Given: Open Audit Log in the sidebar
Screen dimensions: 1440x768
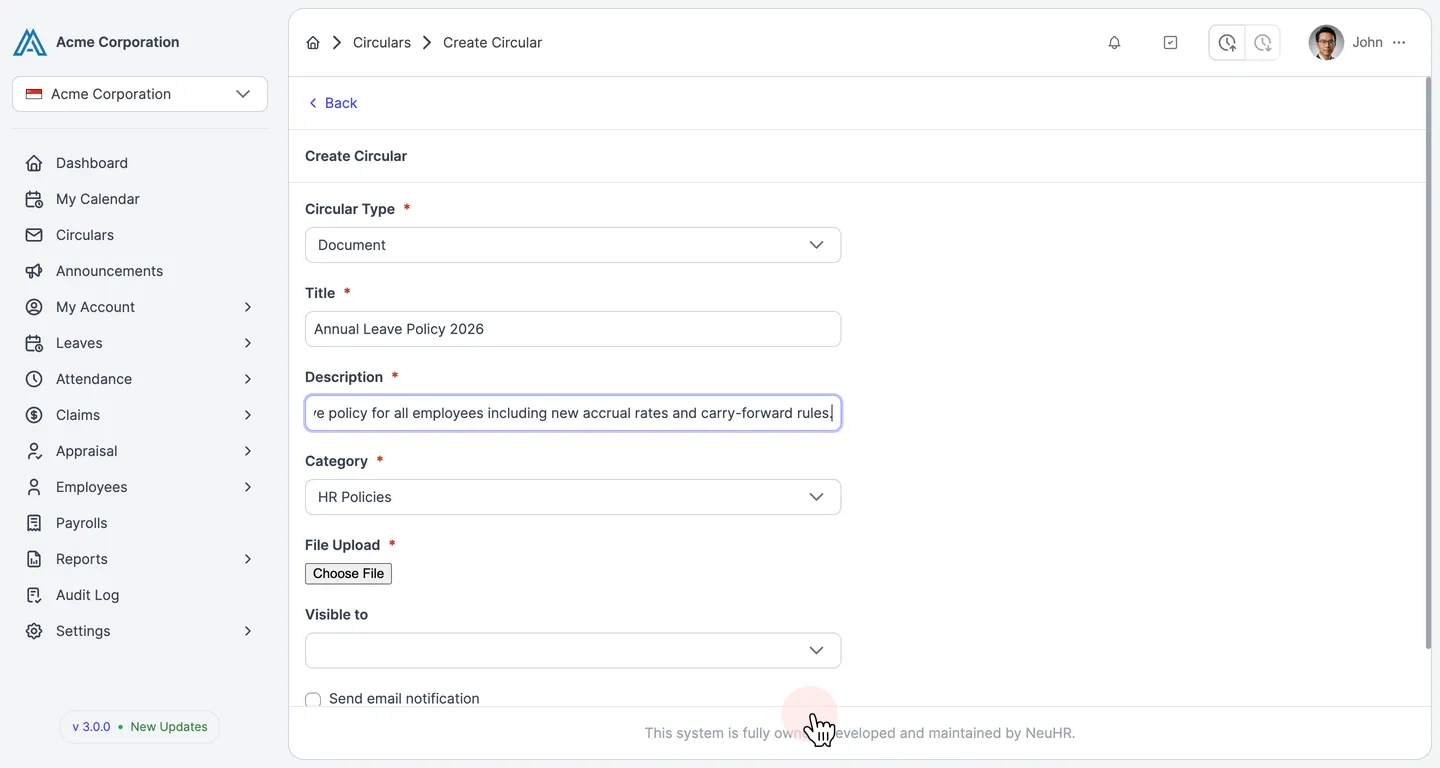Looking at the screenshot, I should point(140,595).
